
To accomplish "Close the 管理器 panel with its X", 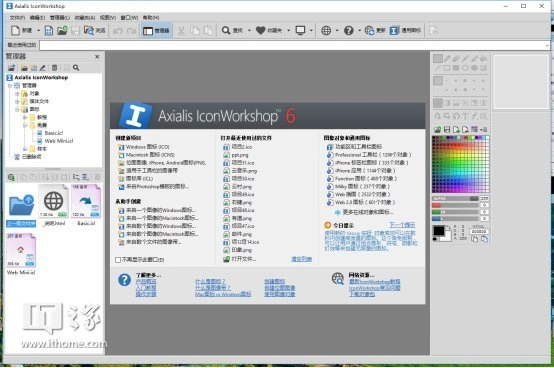I will click(x=97, y=57).
